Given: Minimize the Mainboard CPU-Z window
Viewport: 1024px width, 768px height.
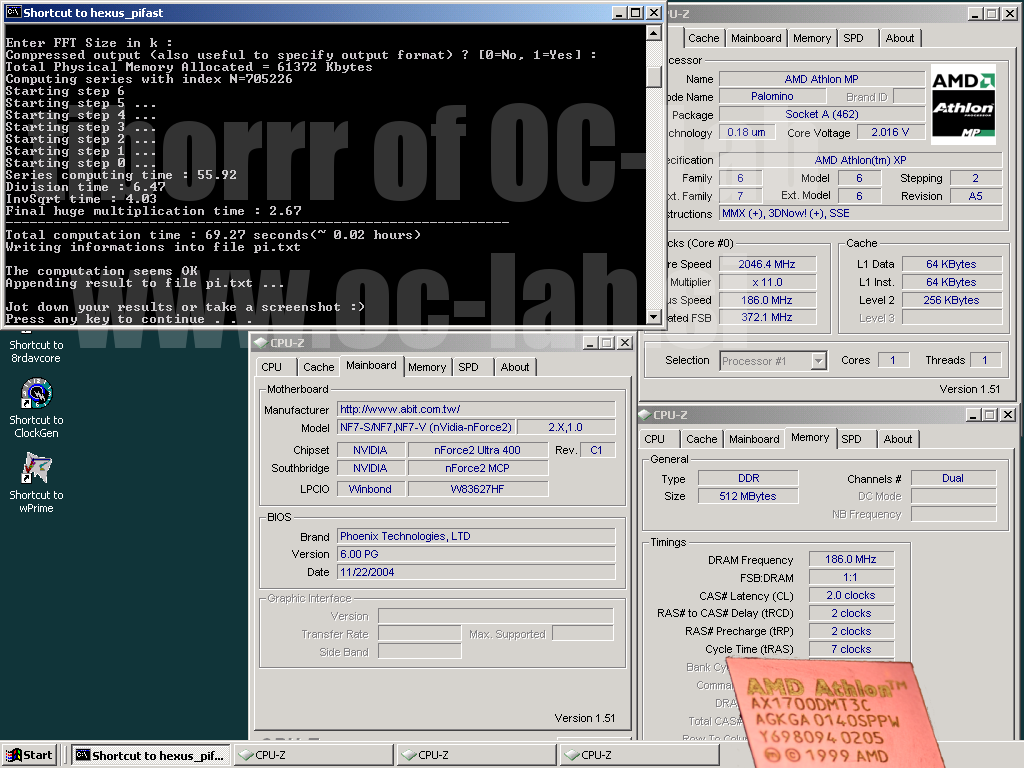Looking at the screenshot, I should (590, 343).
